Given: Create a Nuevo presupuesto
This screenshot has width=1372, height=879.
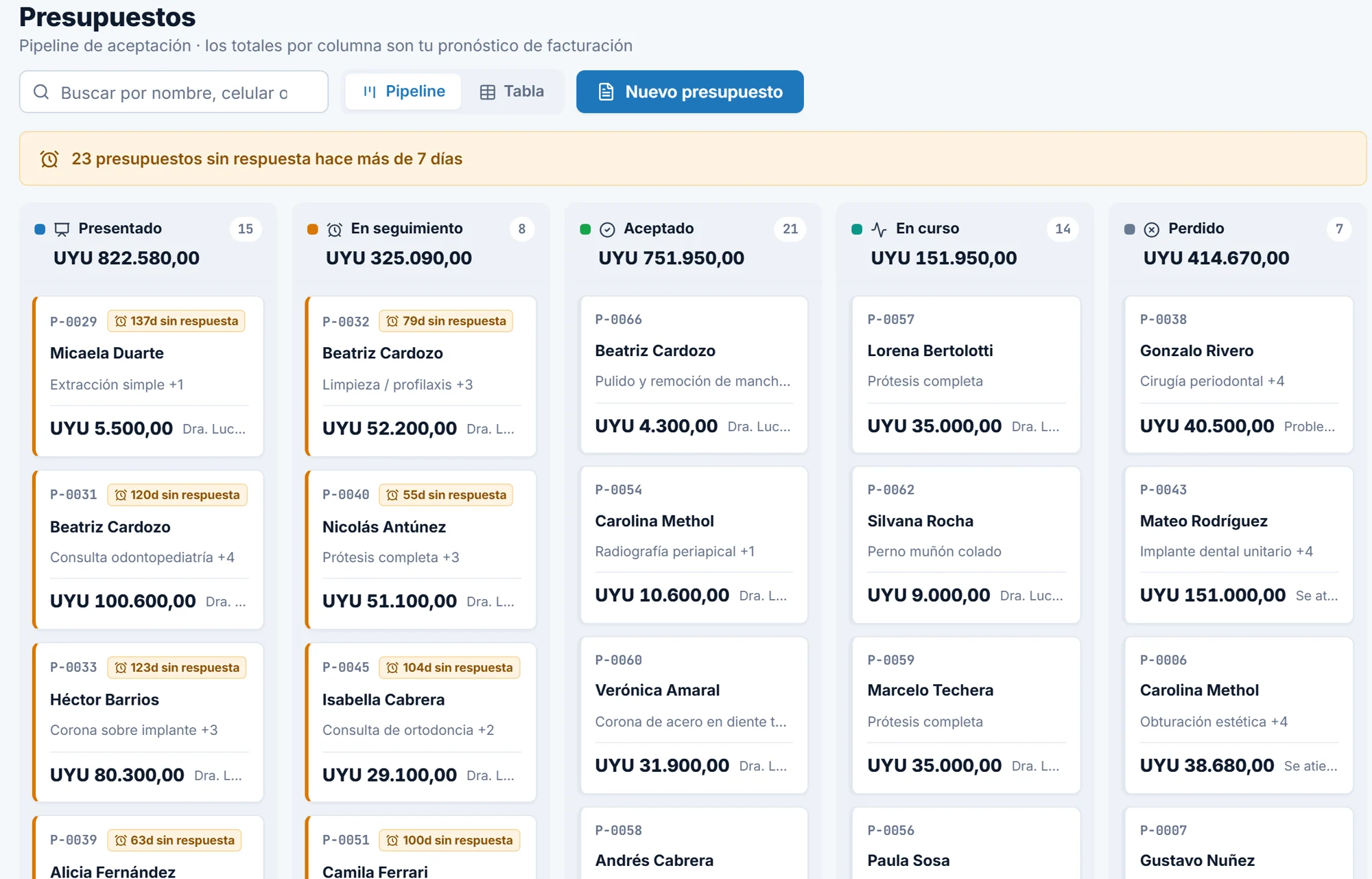Looking at the screenshot, I should click(x=689, y=91).
